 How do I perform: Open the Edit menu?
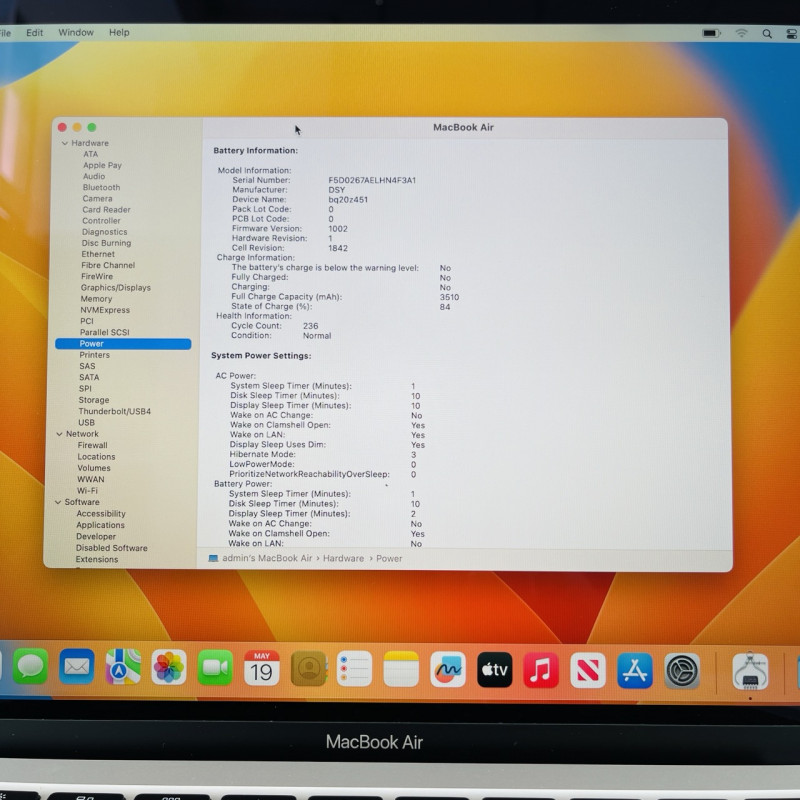tap(35, 33)
